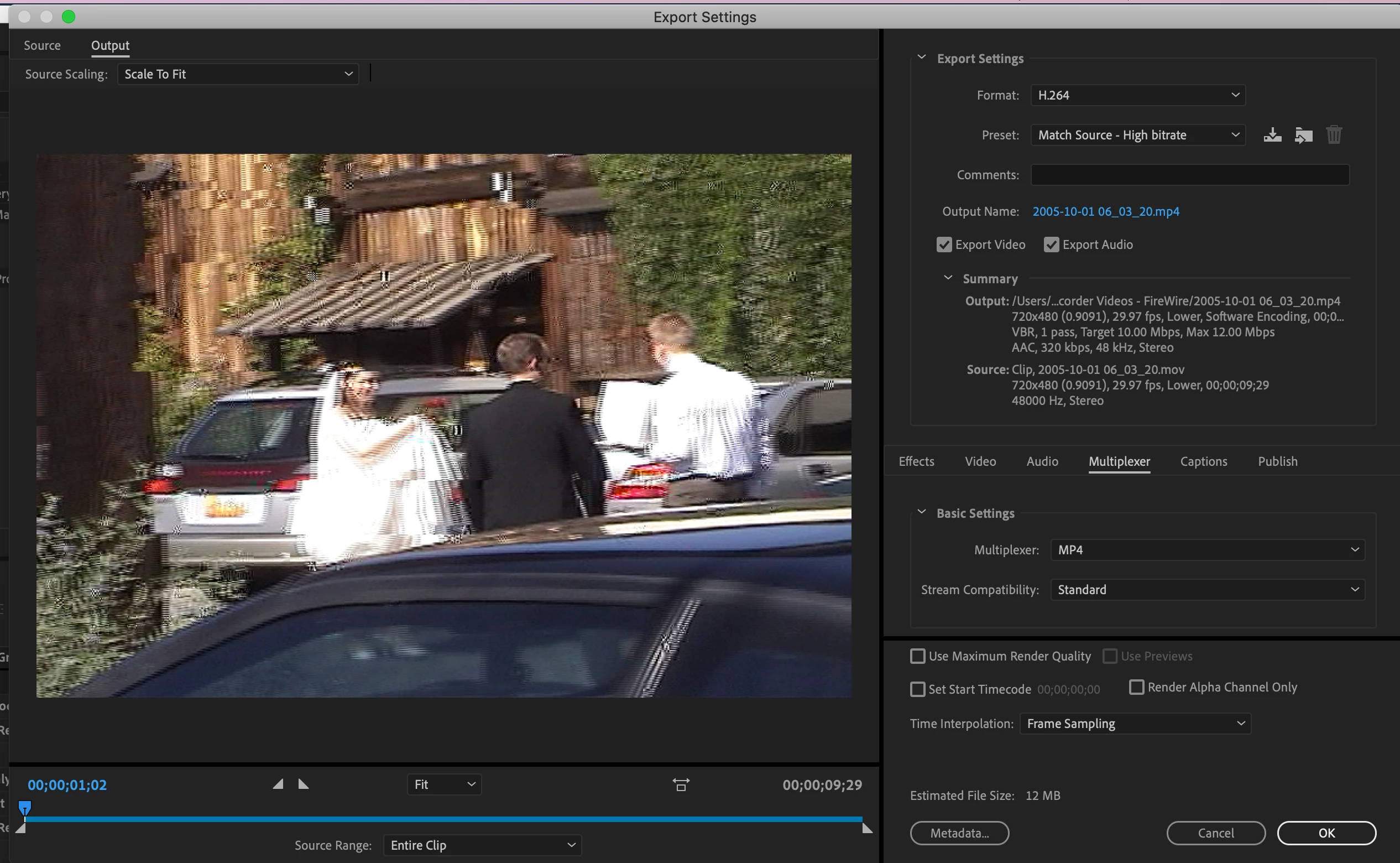Enable Use Maximum Render Quality
Viewport: 1400px width, 863px height.
[917, 657]
